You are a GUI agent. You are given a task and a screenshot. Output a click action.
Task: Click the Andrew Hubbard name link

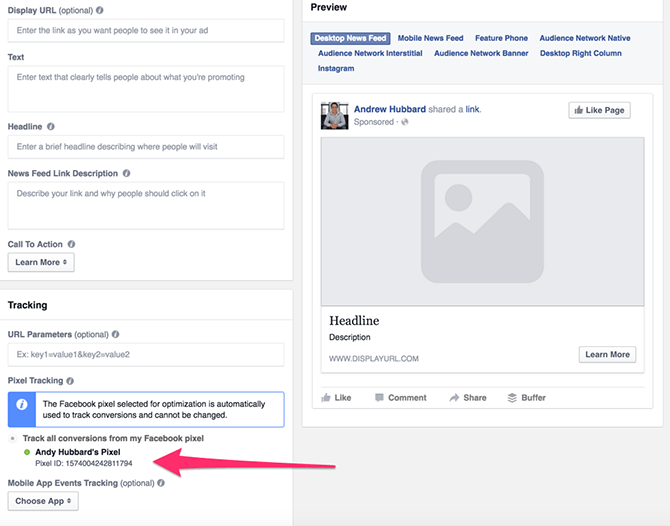point(389,110)
